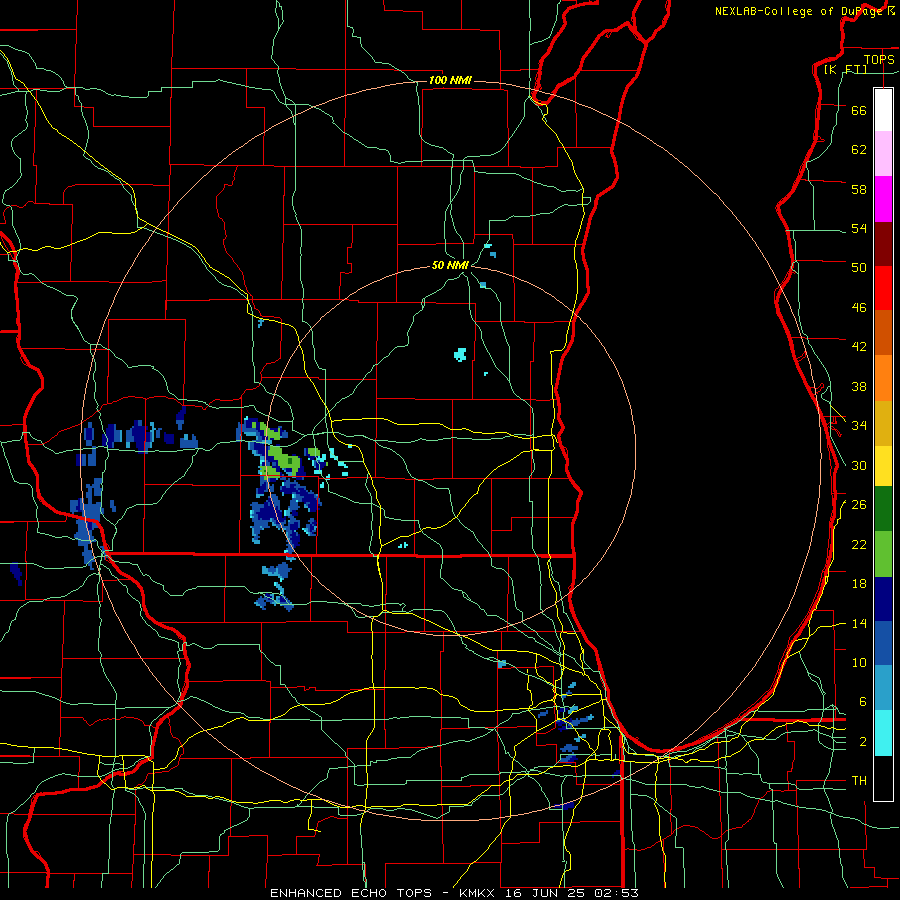Click the '22' legend value
Image resolution: width=900 pixels, height=900 pixels.
859,544
